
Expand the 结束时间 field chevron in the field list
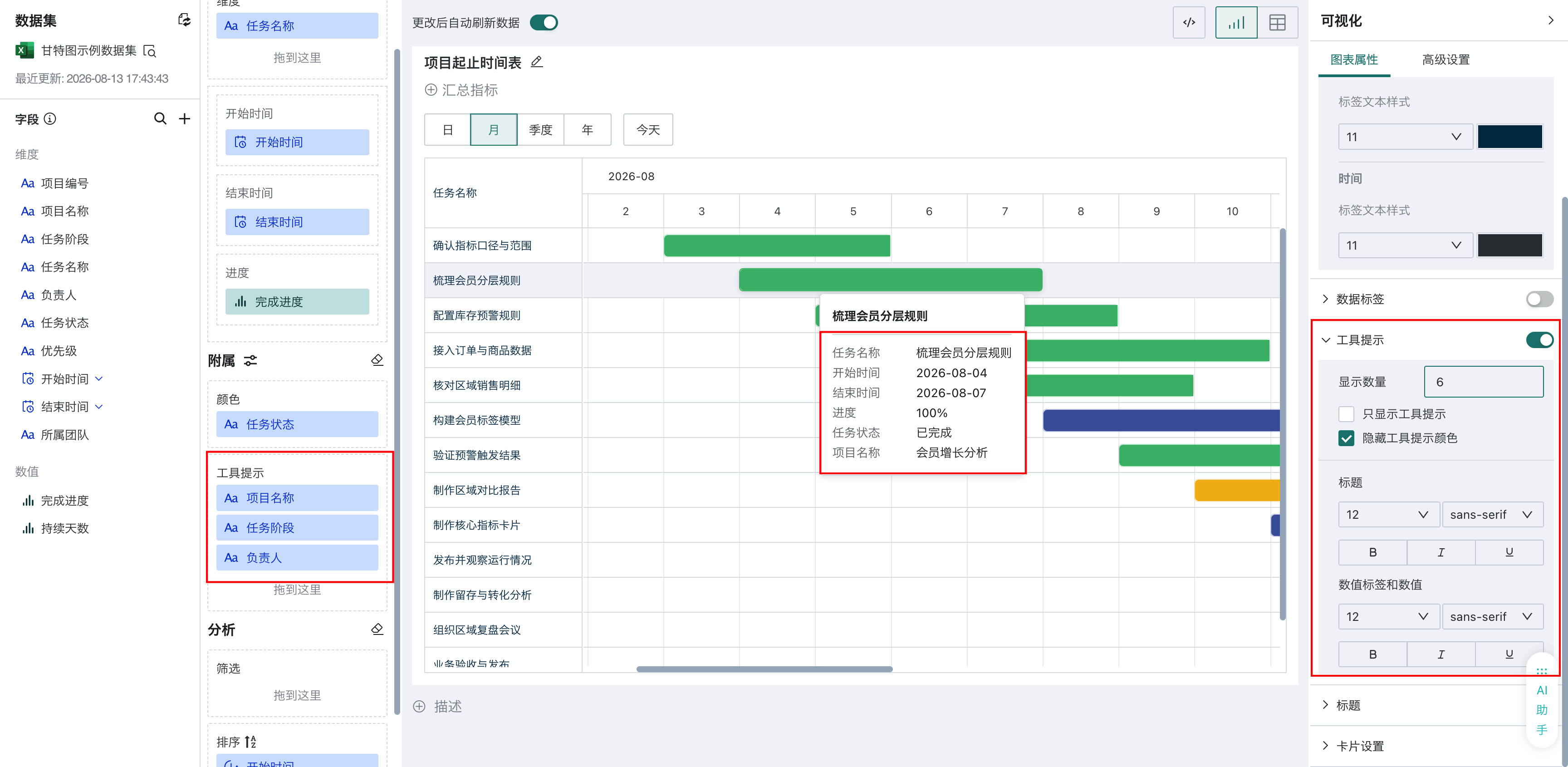[x=99, y=407]
